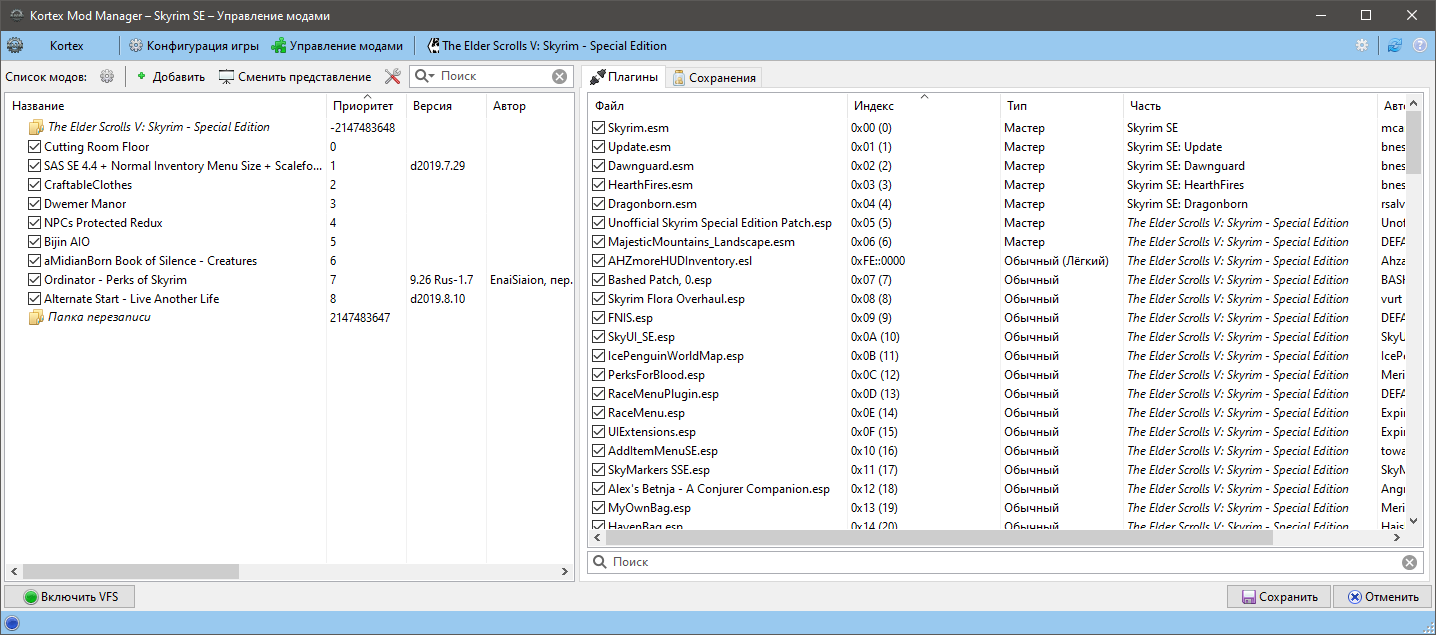This screenshot has height=635, width=1436.
Task: Click the Kortex app icon in title bar
Action: point(16,16)
